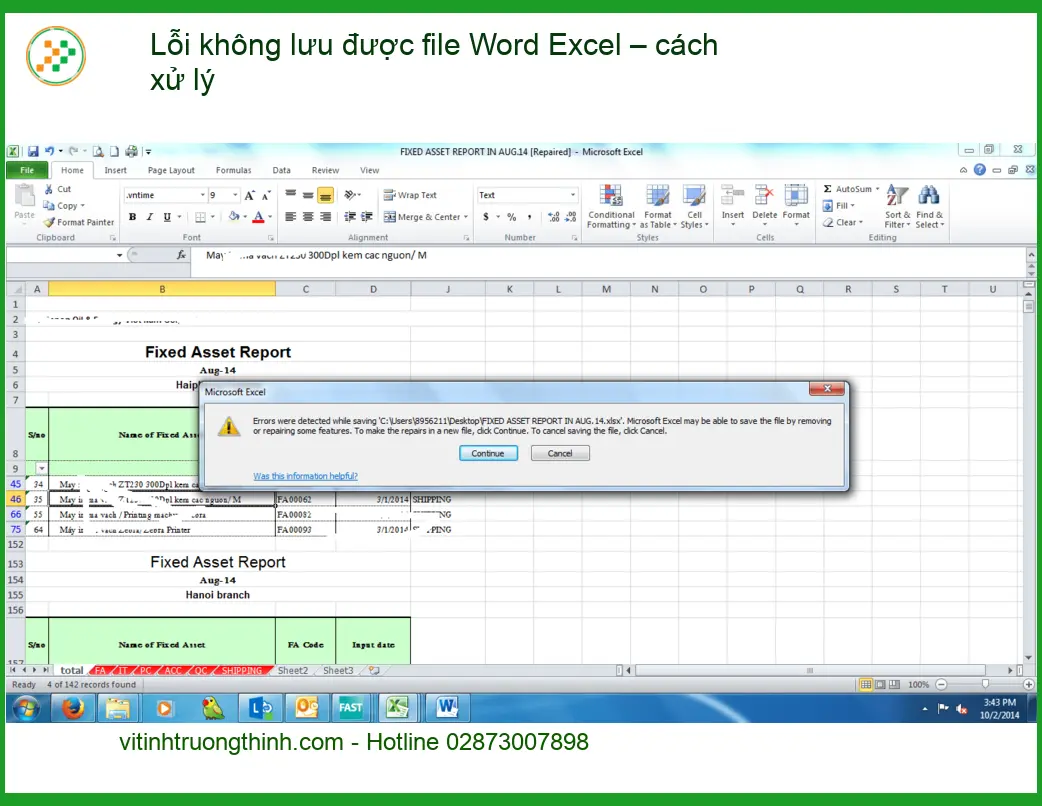Open 'Was this information helpful?' link
Image resolution: width=1042 pixels, height=806 pixels.
pyautogui.click(x=305, y=476)
